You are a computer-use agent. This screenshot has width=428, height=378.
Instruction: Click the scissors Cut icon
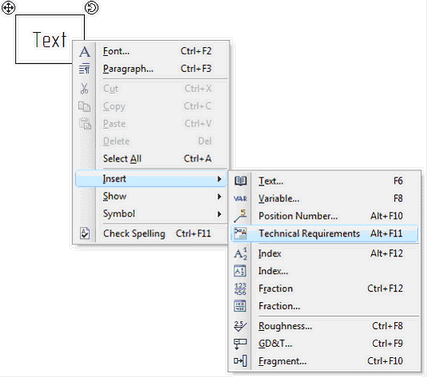point(84,89)
